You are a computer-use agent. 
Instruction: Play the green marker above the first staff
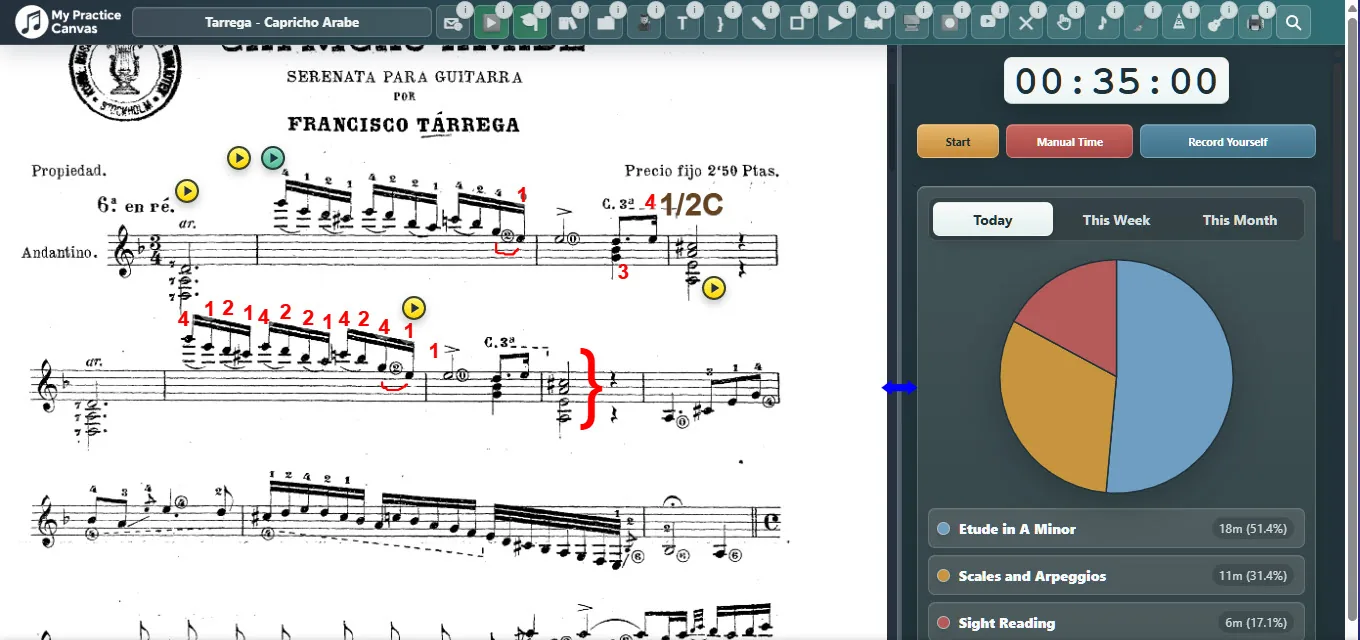pos(273,157)
